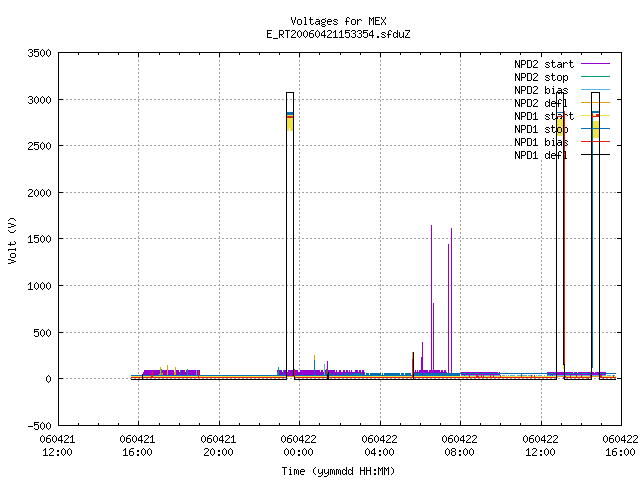Image resolution: width=640 pixels, height=480 pixels.
Task: Click the tallest purple NPD2 start spike
Action: coord(431,298)
